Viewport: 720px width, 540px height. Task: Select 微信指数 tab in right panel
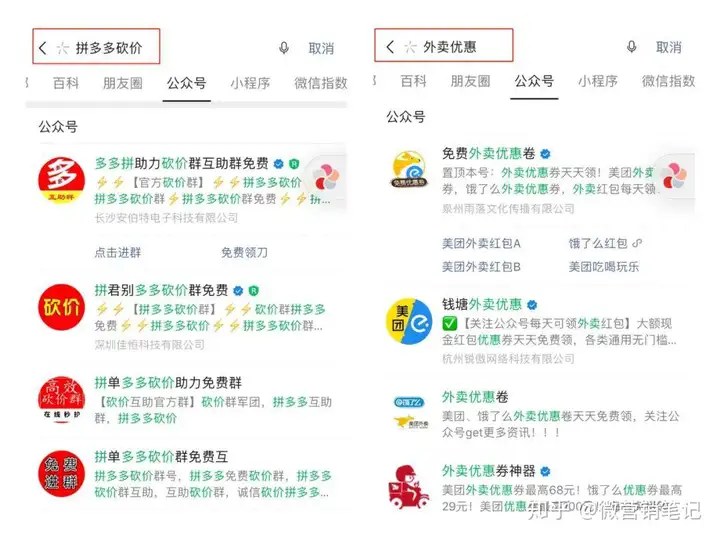pyautogui.click(x=668, y=81)
